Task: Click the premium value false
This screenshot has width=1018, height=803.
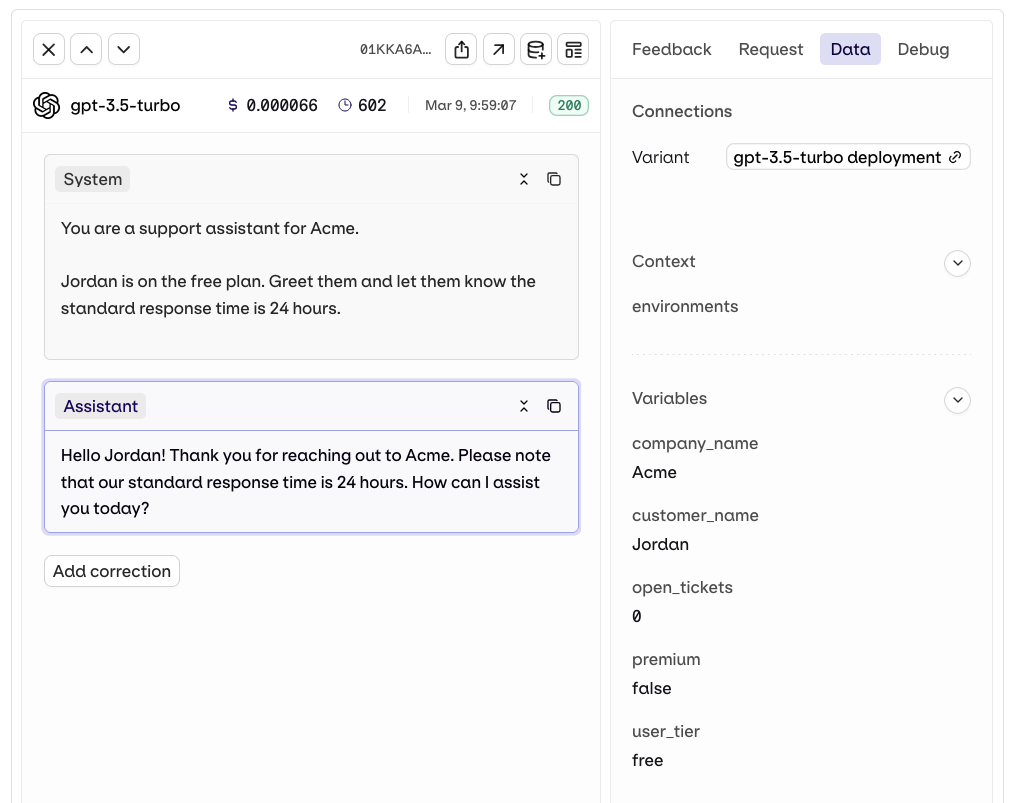Action: (652, 688)
